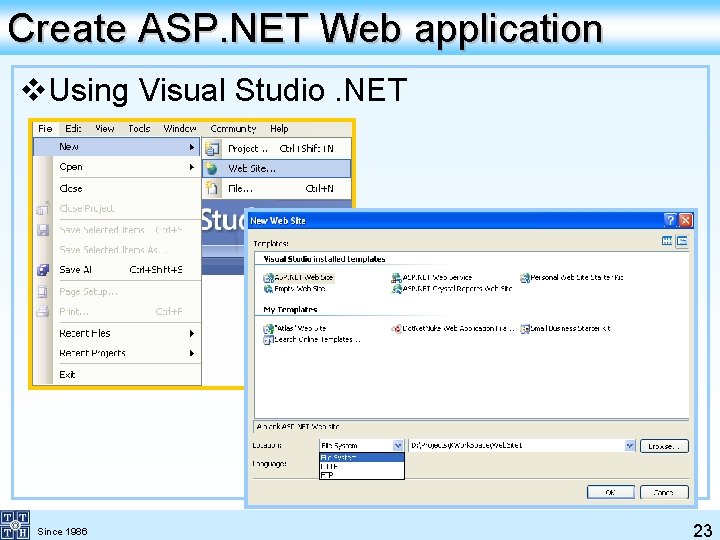Click the TTH logo in footer
720x540 pixels.
15,525
